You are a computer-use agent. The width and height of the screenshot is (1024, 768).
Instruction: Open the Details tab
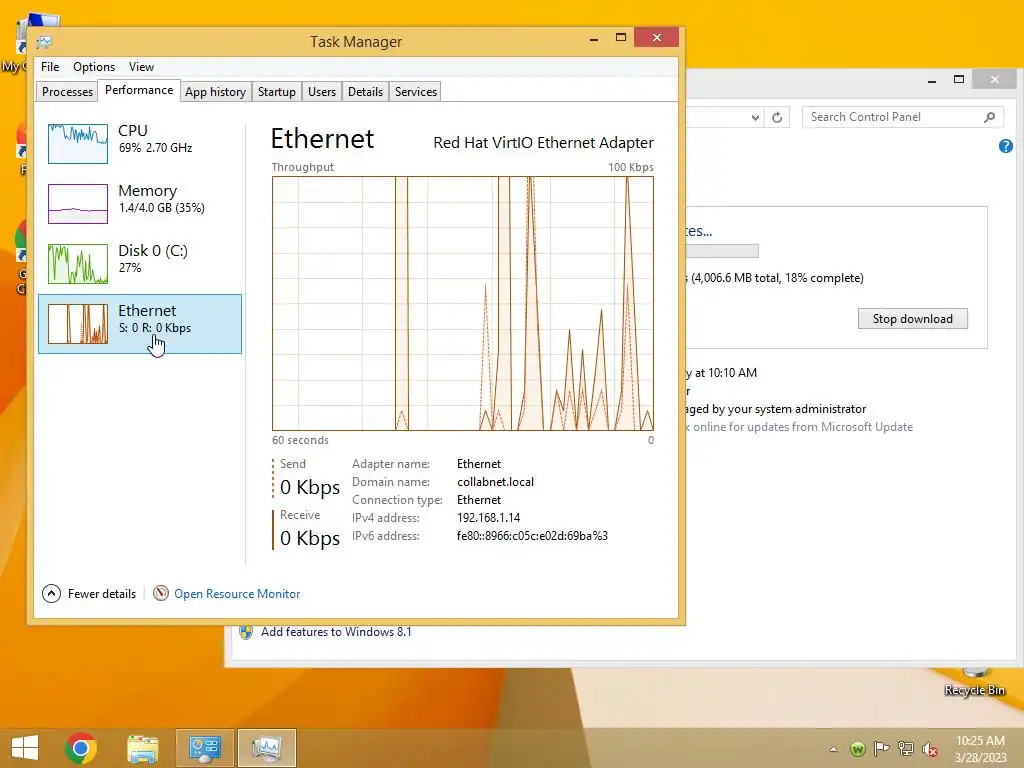[x=365, y=91]
